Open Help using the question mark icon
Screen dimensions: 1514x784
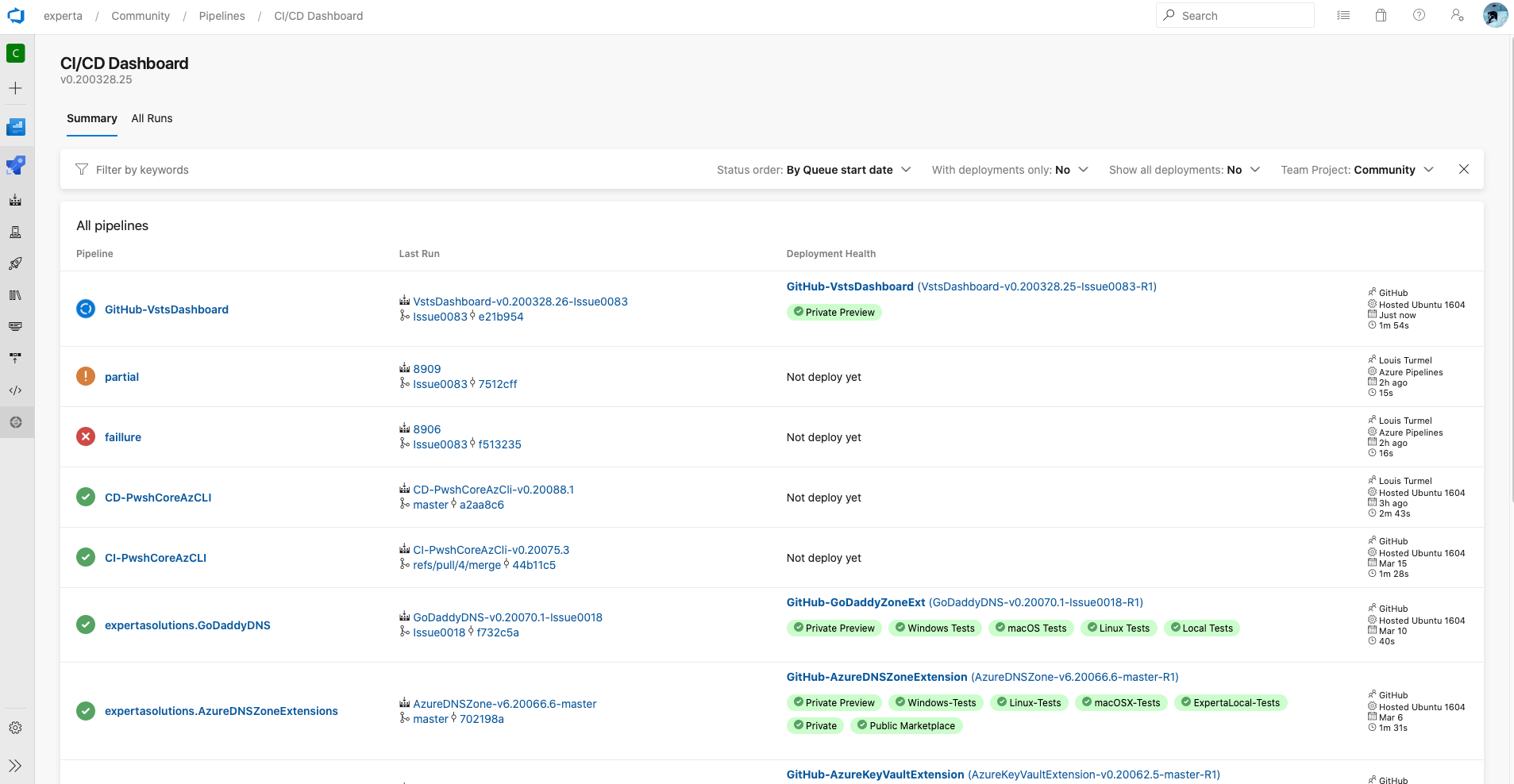click(1418, 15)
